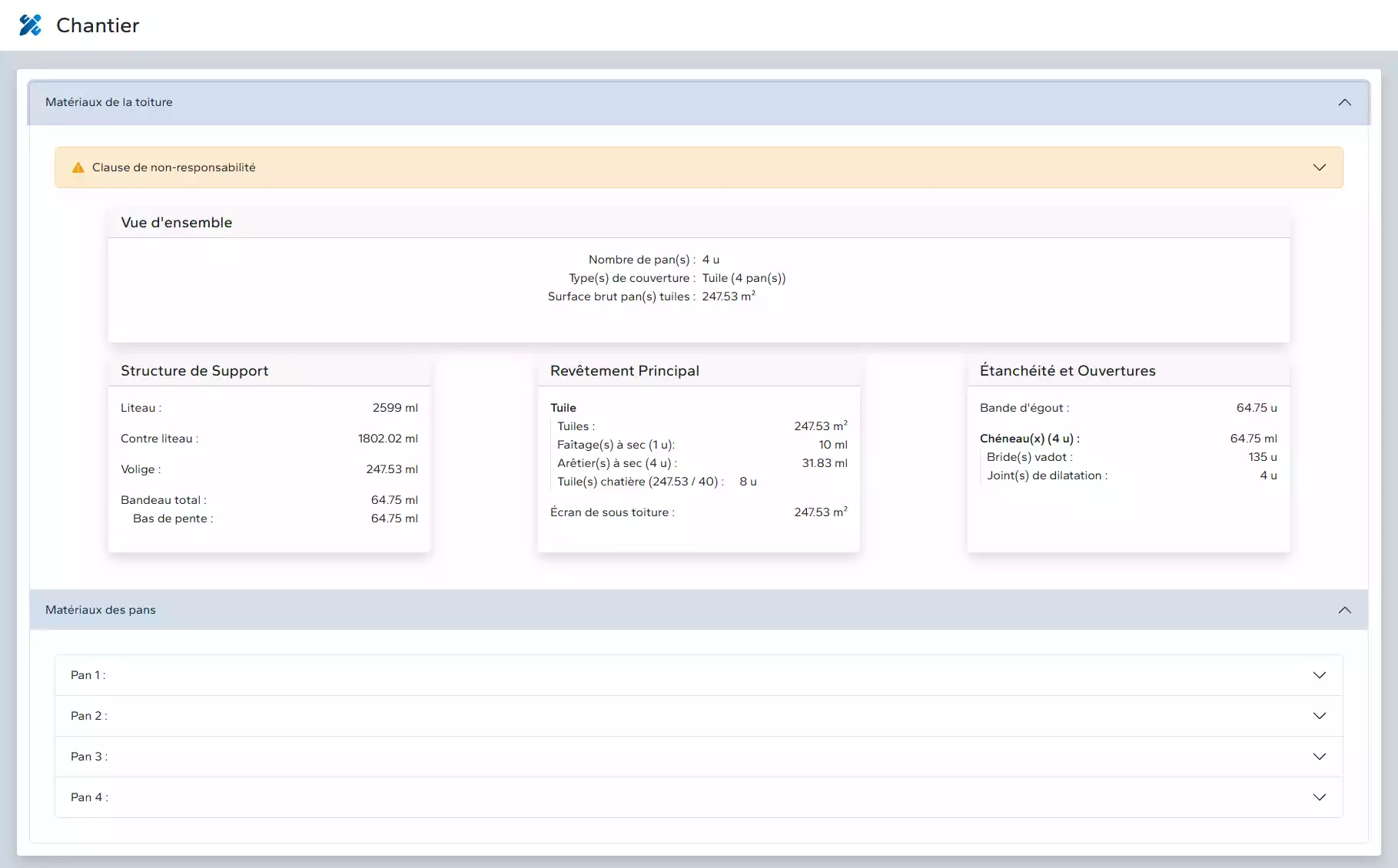
Task: Select the Pan 4 row label
Action: (89, 797)
